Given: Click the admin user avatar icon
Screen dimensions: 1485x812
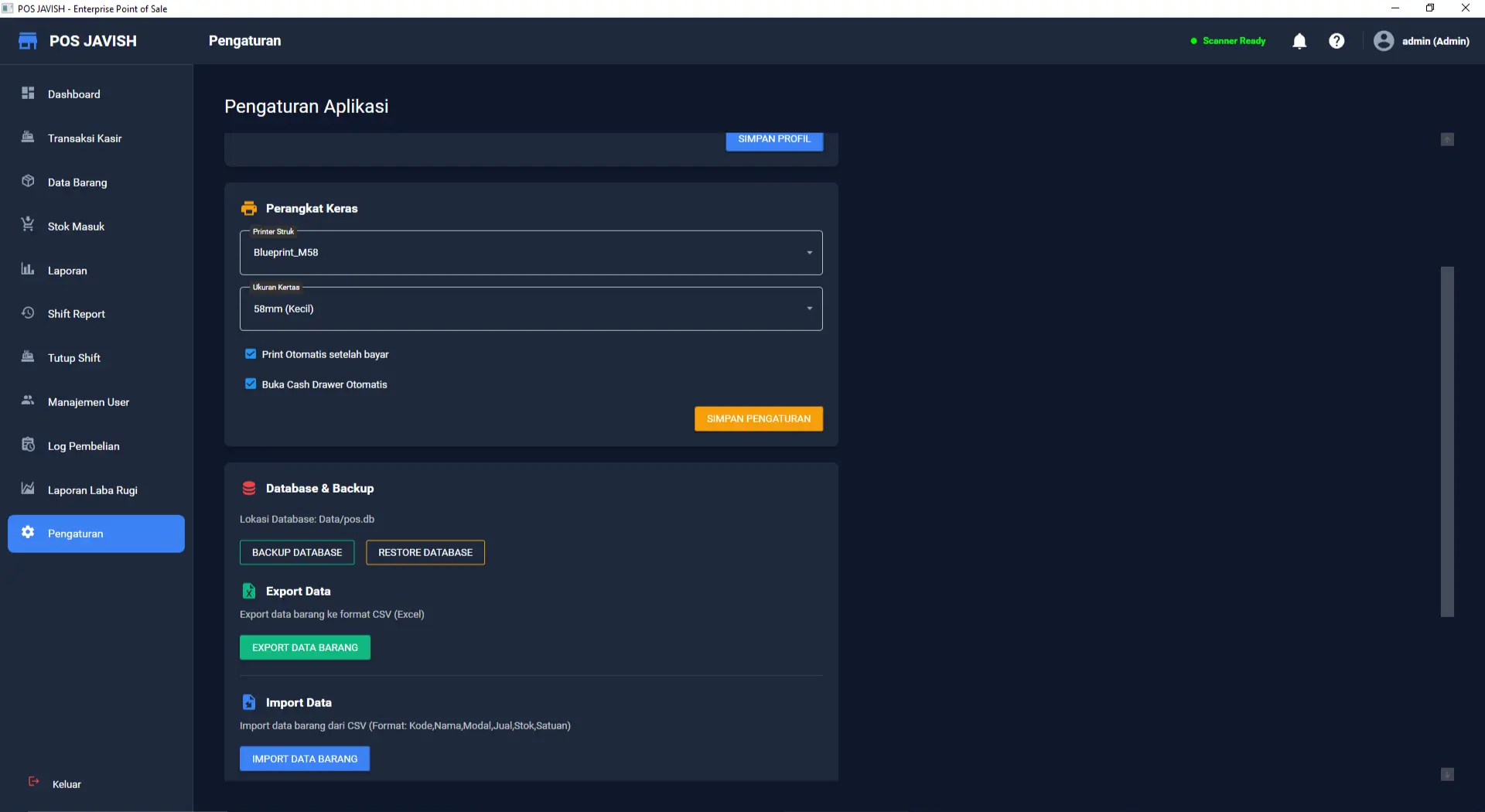Looking at the screenshot, I should coord(1383,41).
